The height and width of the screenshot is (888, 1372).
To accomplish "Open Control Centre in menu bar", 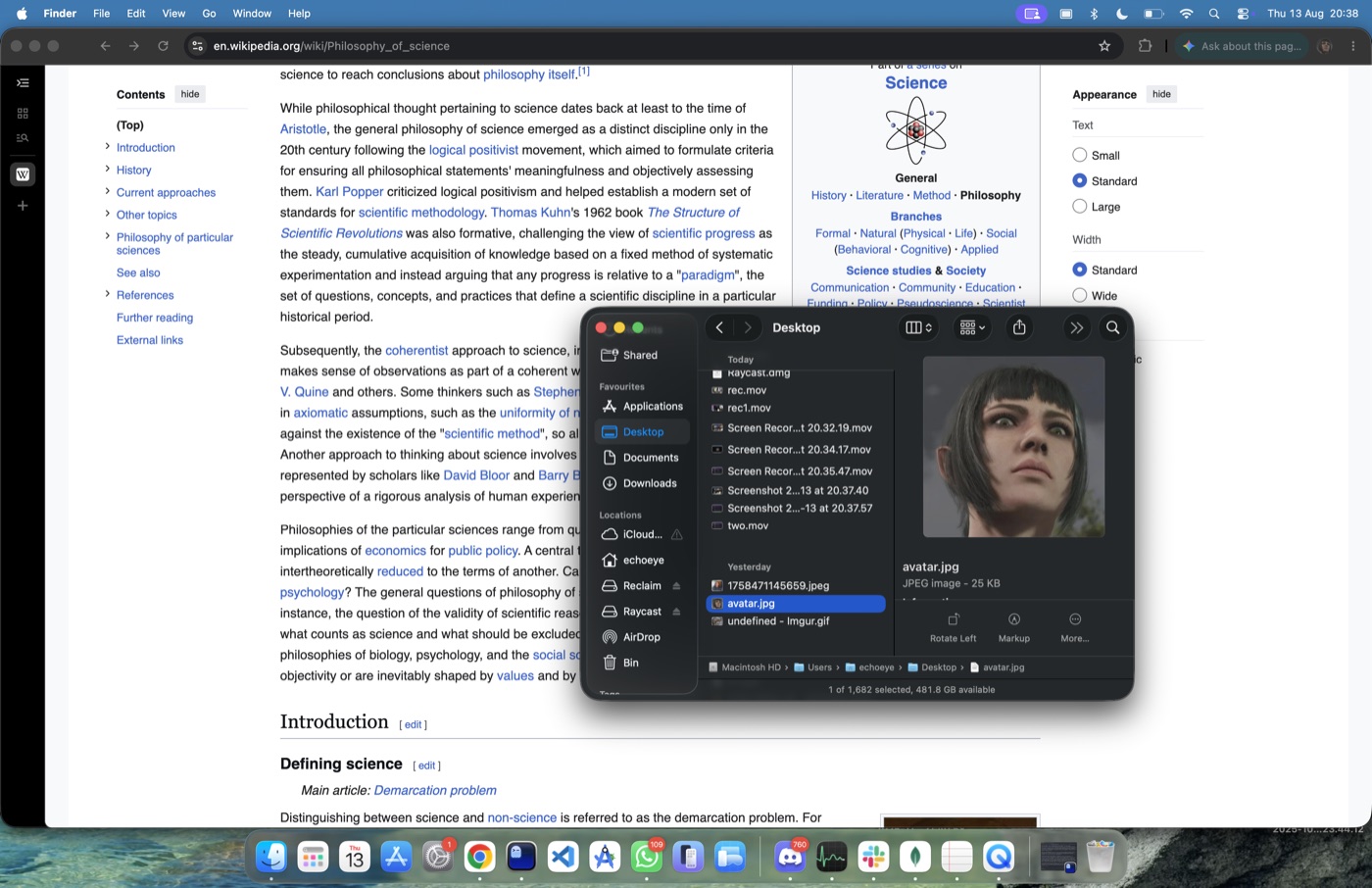I will pyautogui.click(x=1243, y=14).
